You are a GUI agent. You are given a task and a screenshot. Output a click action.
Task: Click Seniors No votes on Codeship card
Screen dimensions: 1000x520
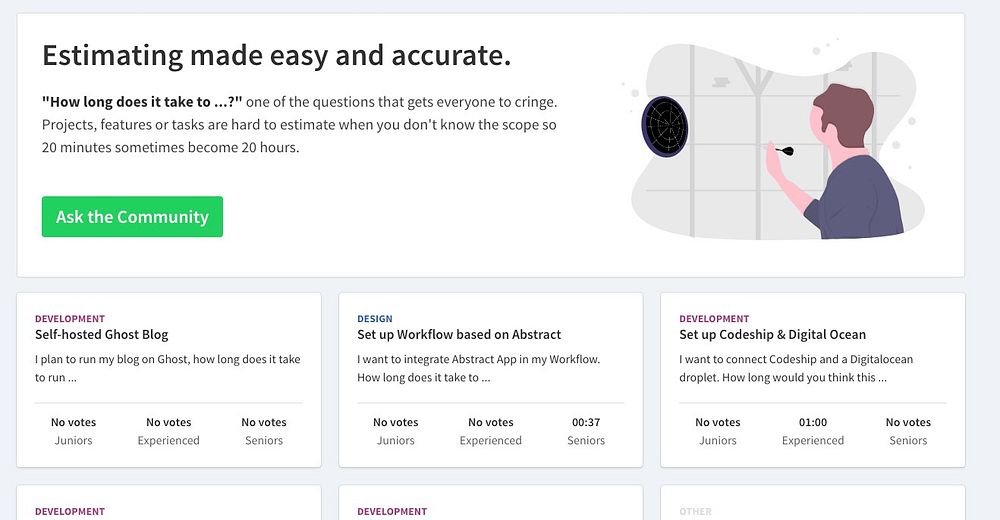coord(908,431)
